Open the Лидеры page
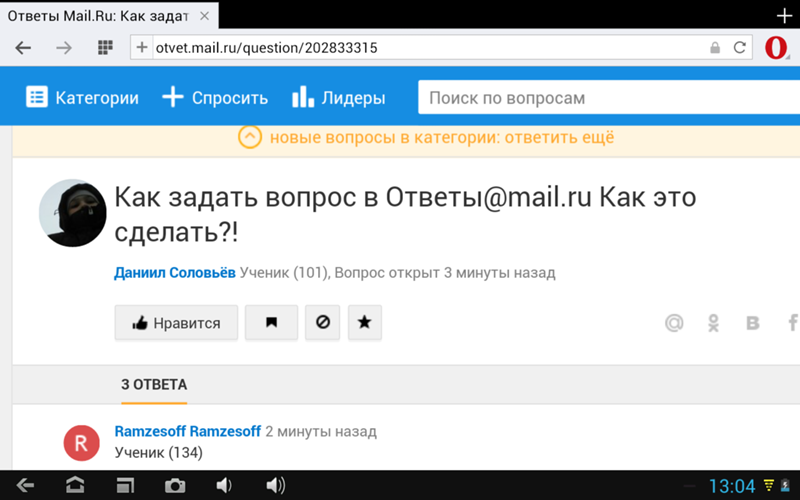This screenshot has width=800, height=500. pos(338,97)
